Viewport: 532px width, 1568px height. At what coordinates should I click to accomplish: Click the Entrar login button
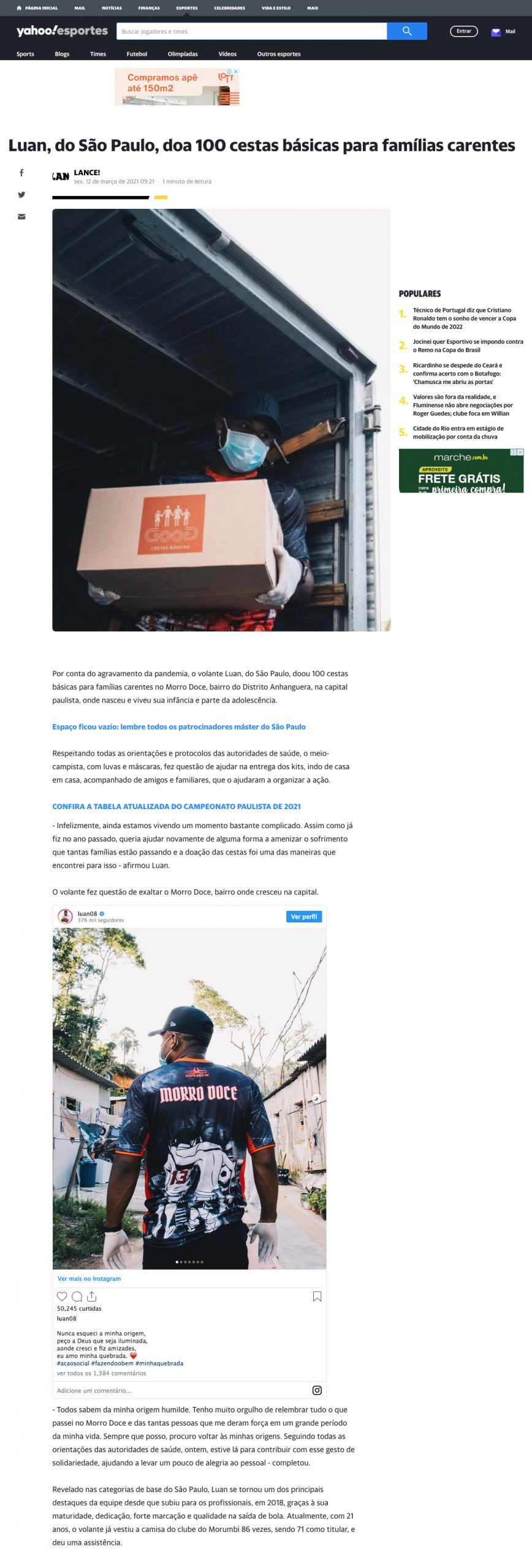(464, 31)
